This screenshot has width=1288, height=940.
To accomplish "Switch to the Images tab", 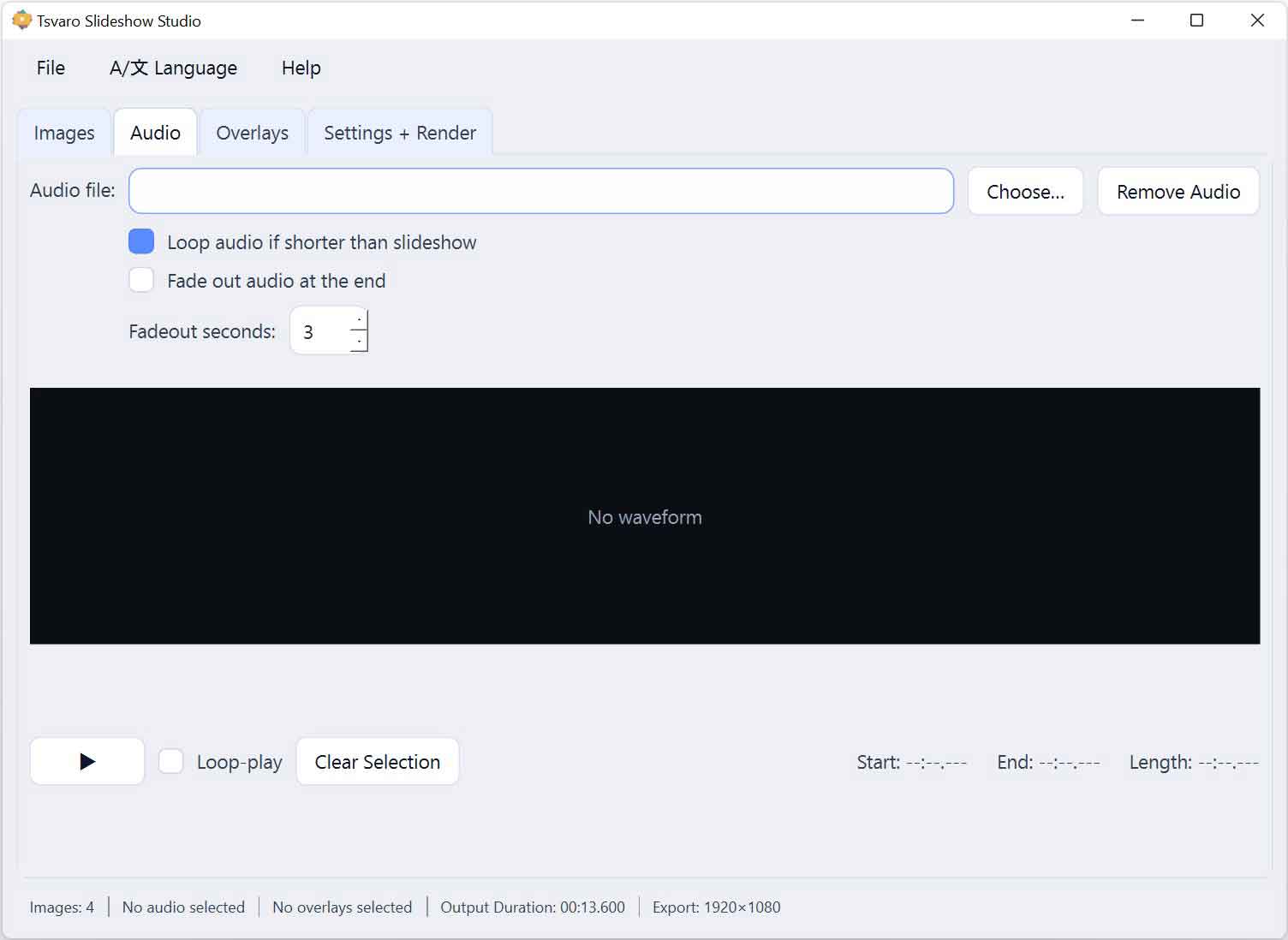I will (x=63, y=133).
